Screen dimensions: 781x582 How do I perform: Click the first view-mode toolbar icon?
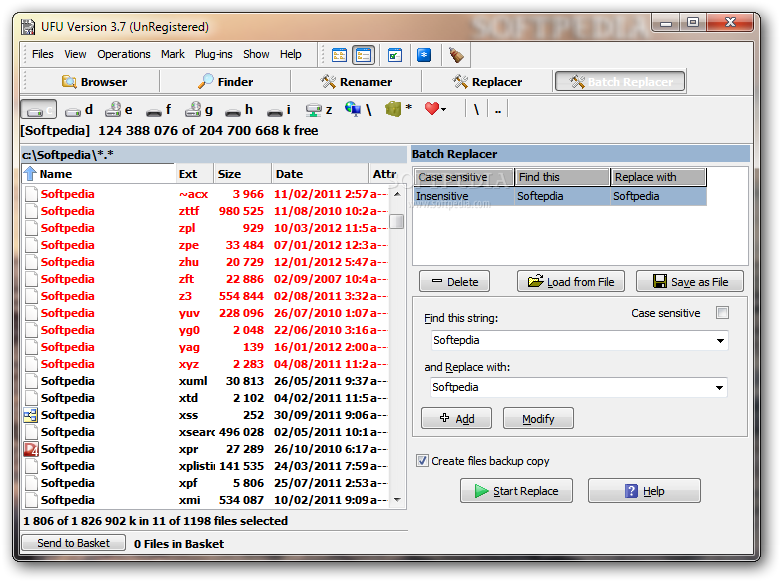coord(339,55)
